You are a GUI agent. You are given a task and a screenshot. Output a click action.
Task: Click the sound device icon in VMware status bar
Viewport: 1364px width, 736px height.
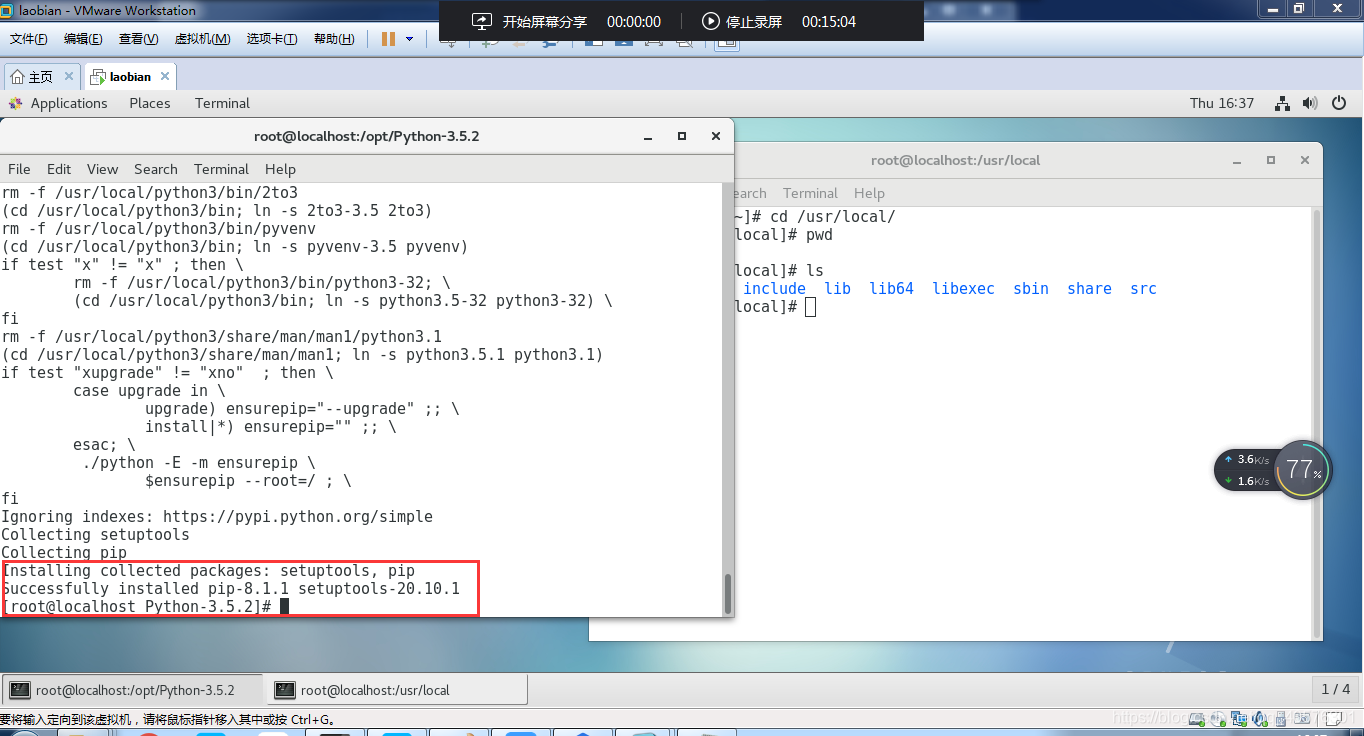click(x=1258, y=718)
